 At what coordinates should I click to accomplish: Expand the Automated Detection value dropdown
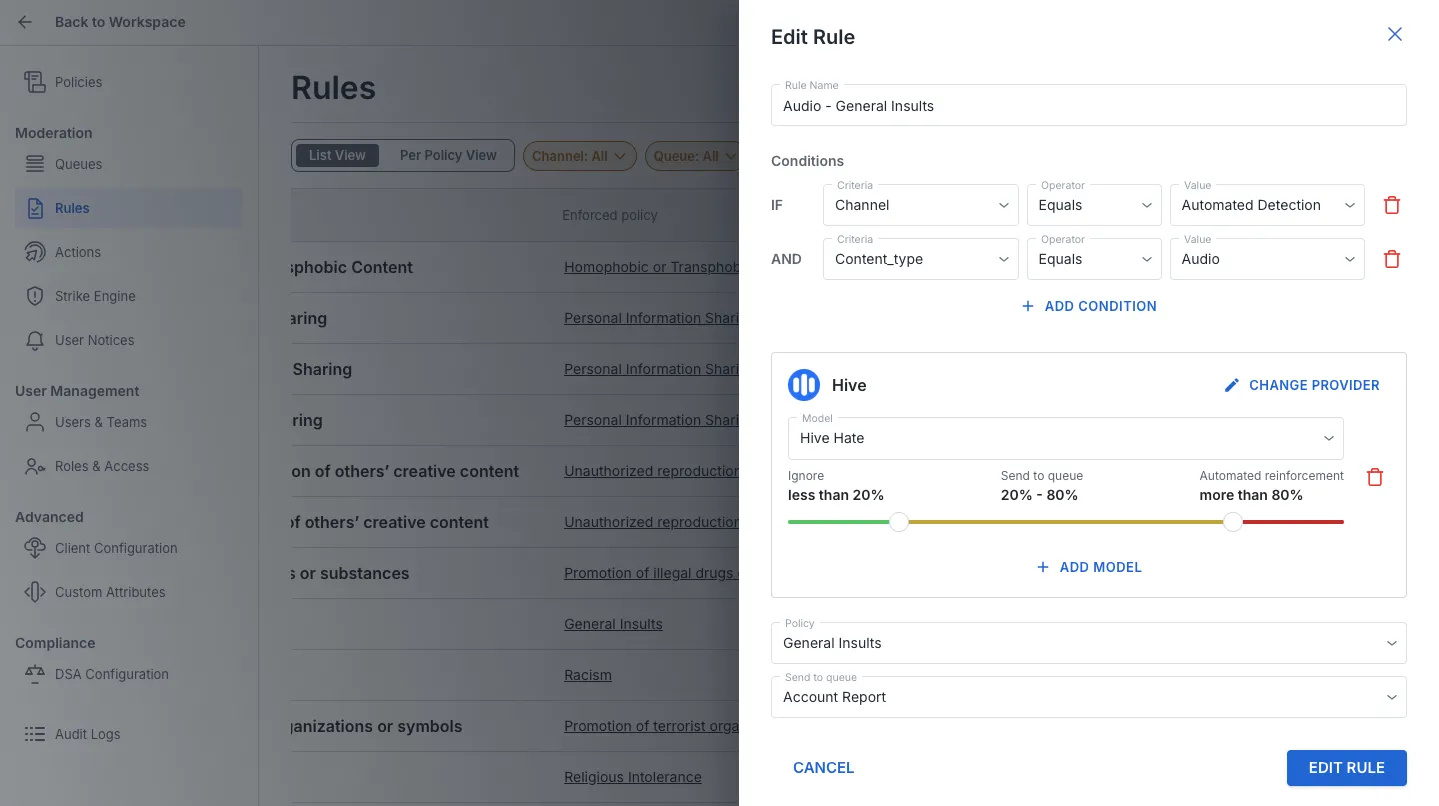tap(1267, 205)
